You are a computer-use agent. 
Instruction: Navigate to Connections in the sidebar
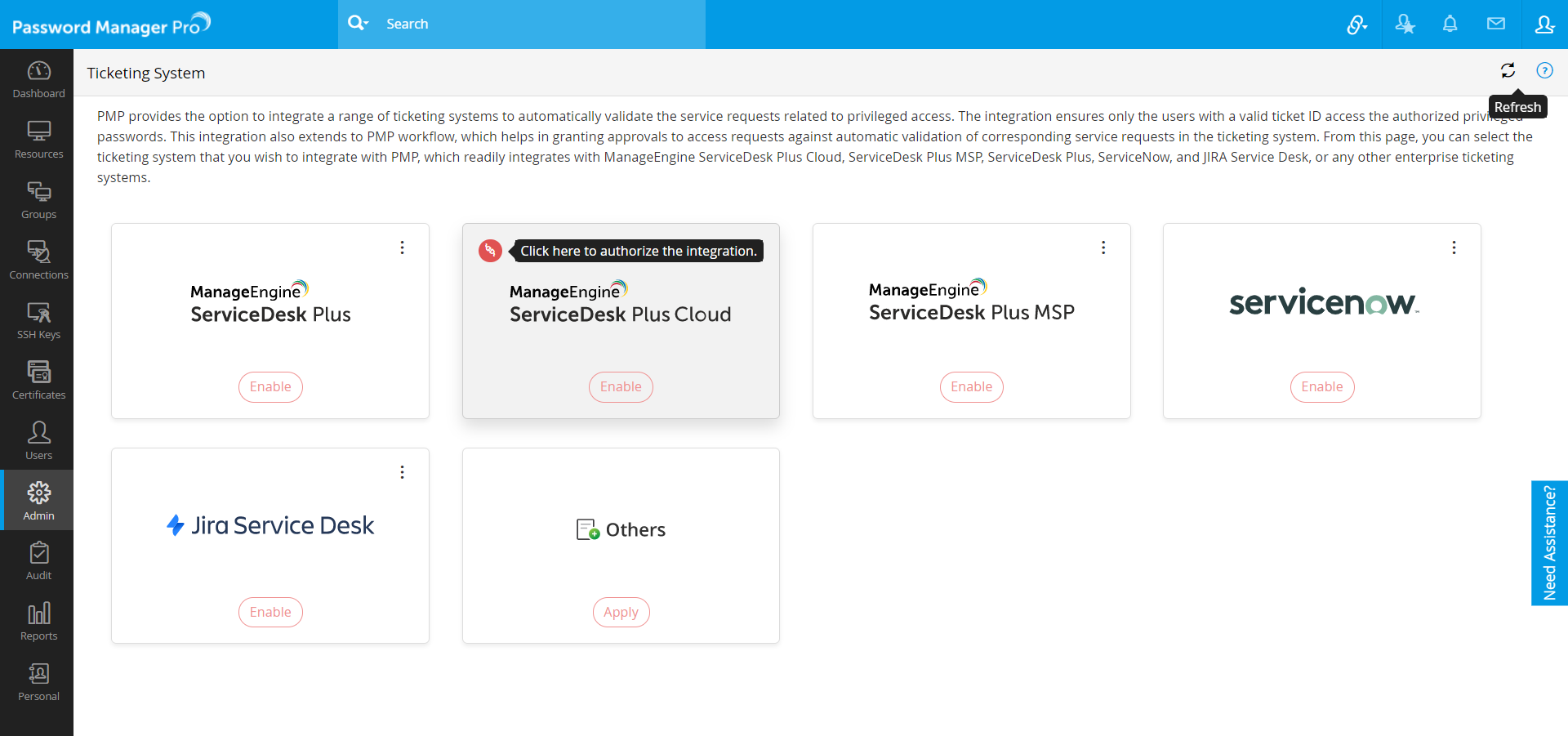[38, 261]
